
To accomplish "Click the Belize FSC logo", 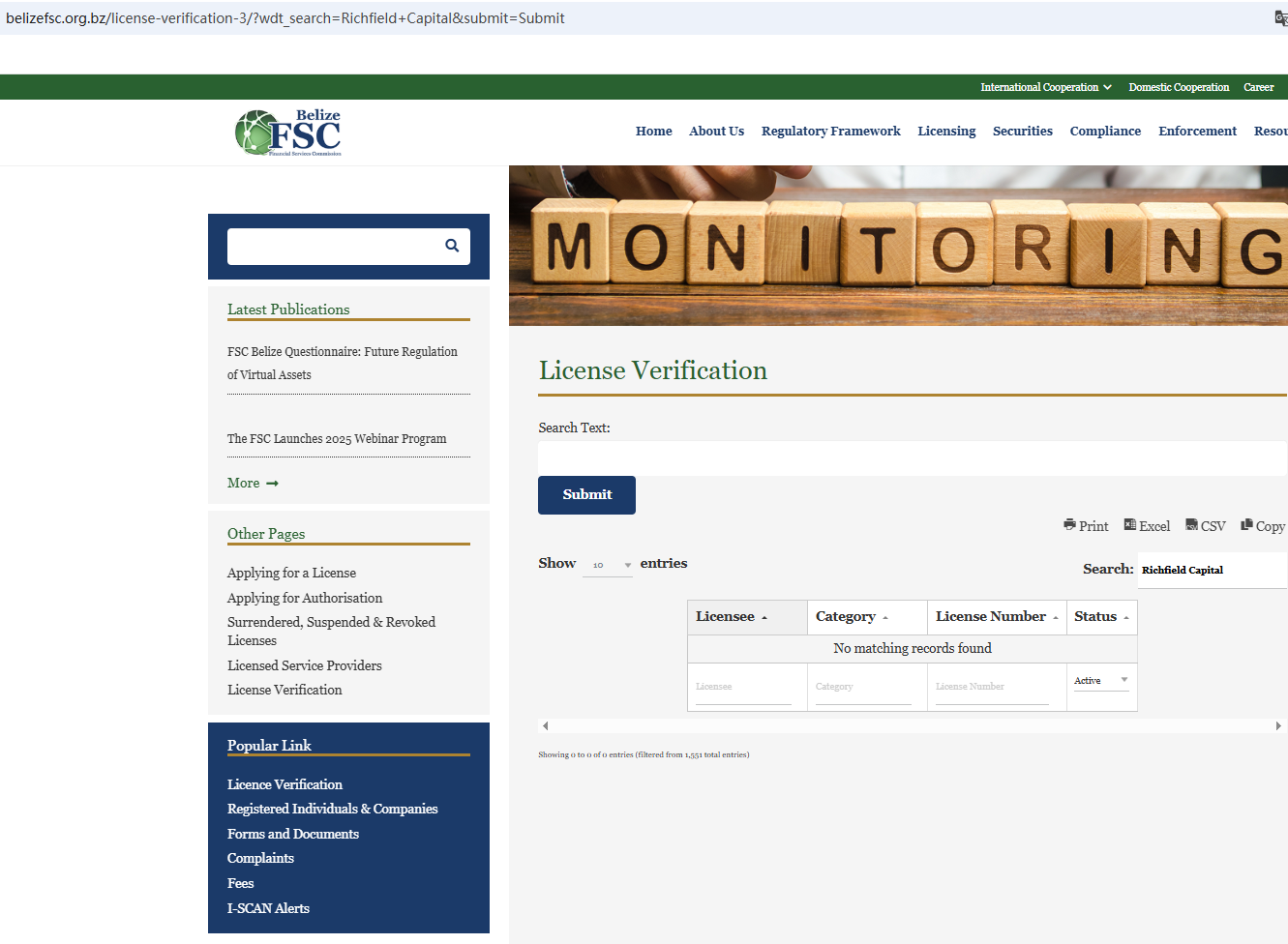I will coord(288,133).
